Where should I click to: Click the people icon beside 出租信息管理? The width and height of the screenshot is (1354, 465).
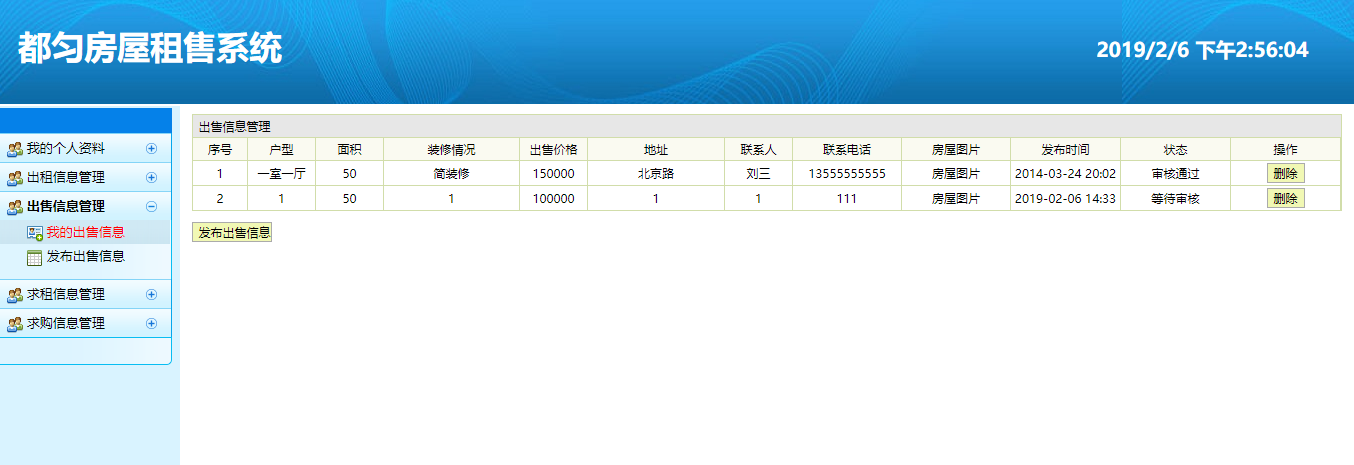[x=14, y=178]
